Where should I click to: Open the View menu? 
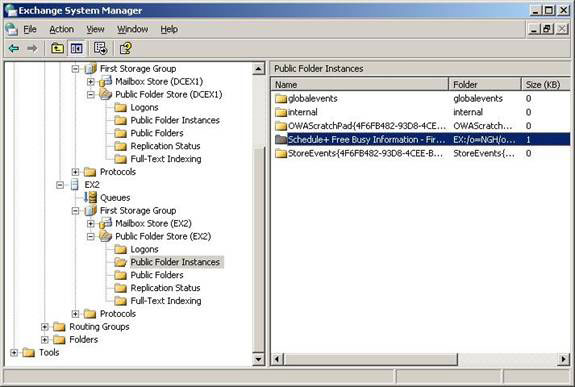pos(95,29)
